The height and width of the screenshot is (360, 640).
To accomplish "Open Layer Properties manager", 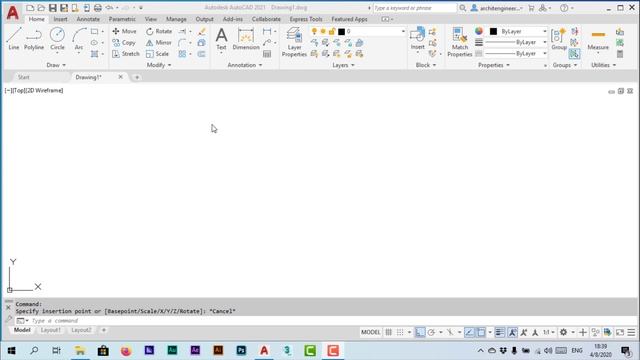I will (x=294, y=42).
